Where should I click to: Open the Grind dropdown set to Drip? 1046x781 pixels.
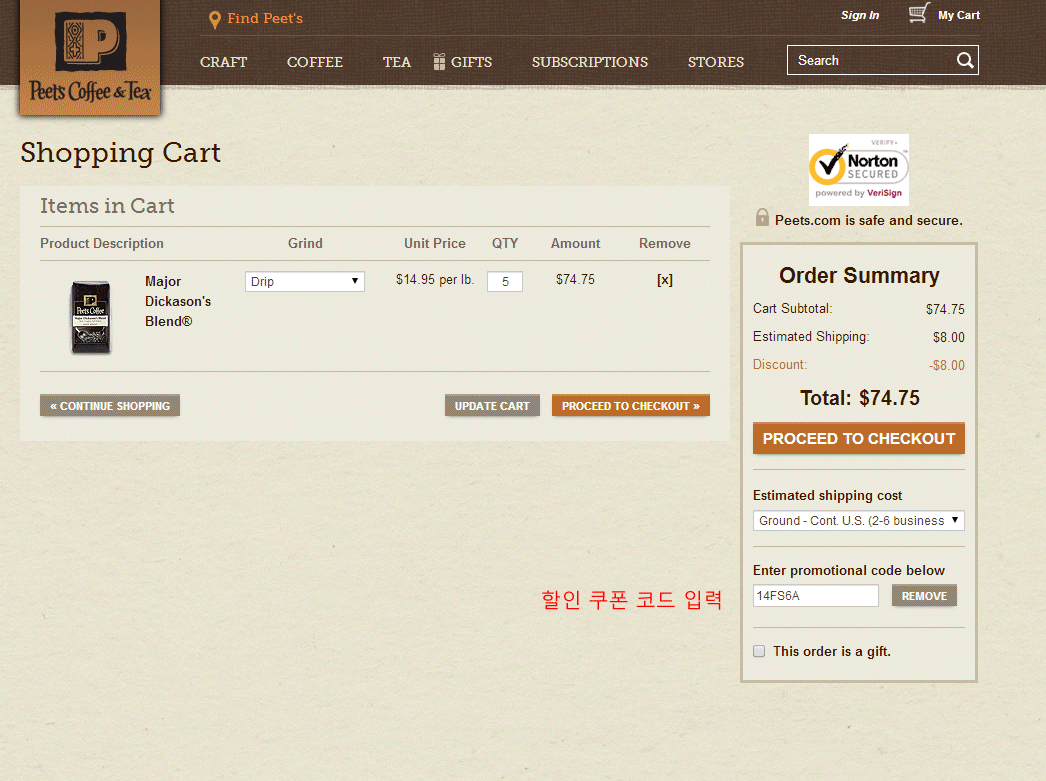click(x=304, y=282)
